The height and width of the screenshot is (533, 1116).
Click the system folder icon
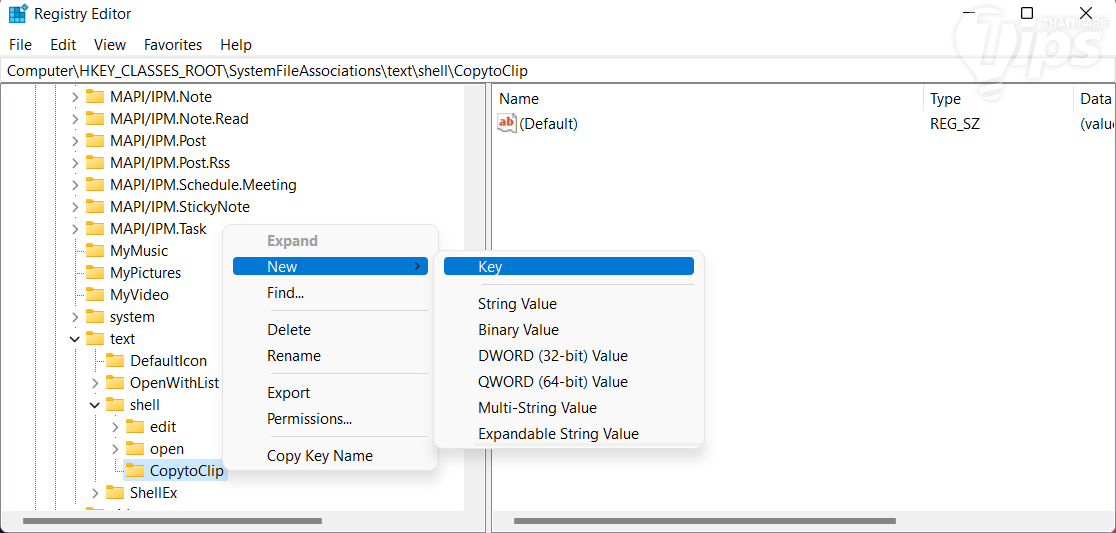(x=95, y=317)
